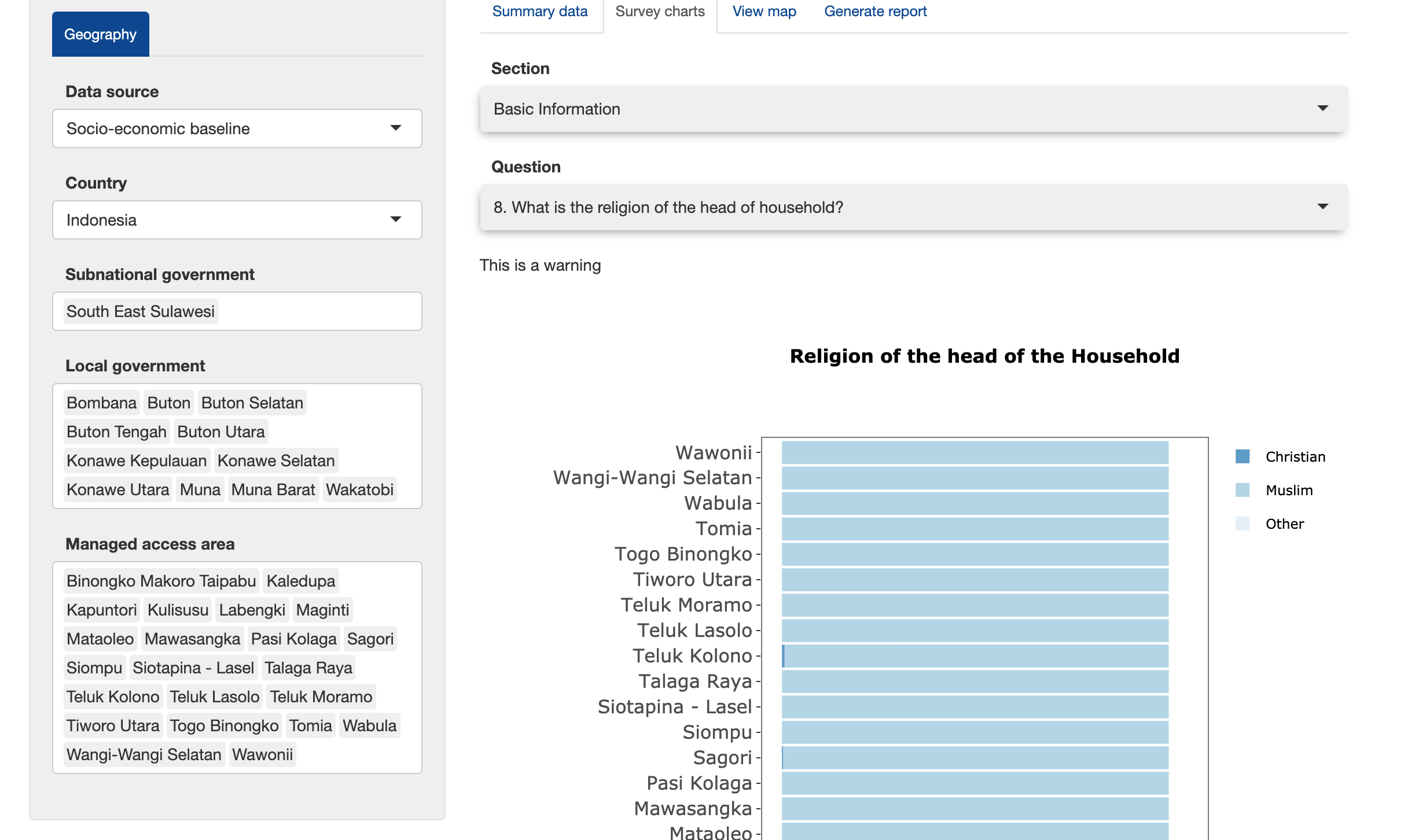Click the Kaledupa managed access area tag
The image size is (1404, 840).
[x=300, y=581]
